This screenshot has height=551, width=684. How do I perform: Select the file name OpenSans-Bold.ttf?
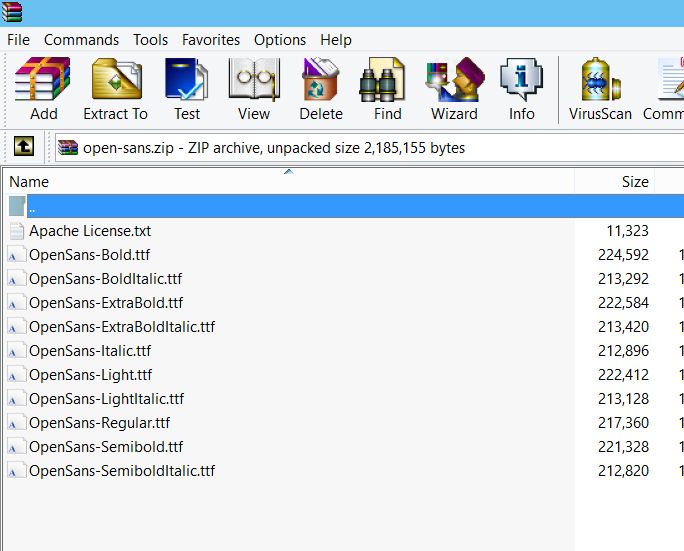pyautogui.click(x=89, y=255)
